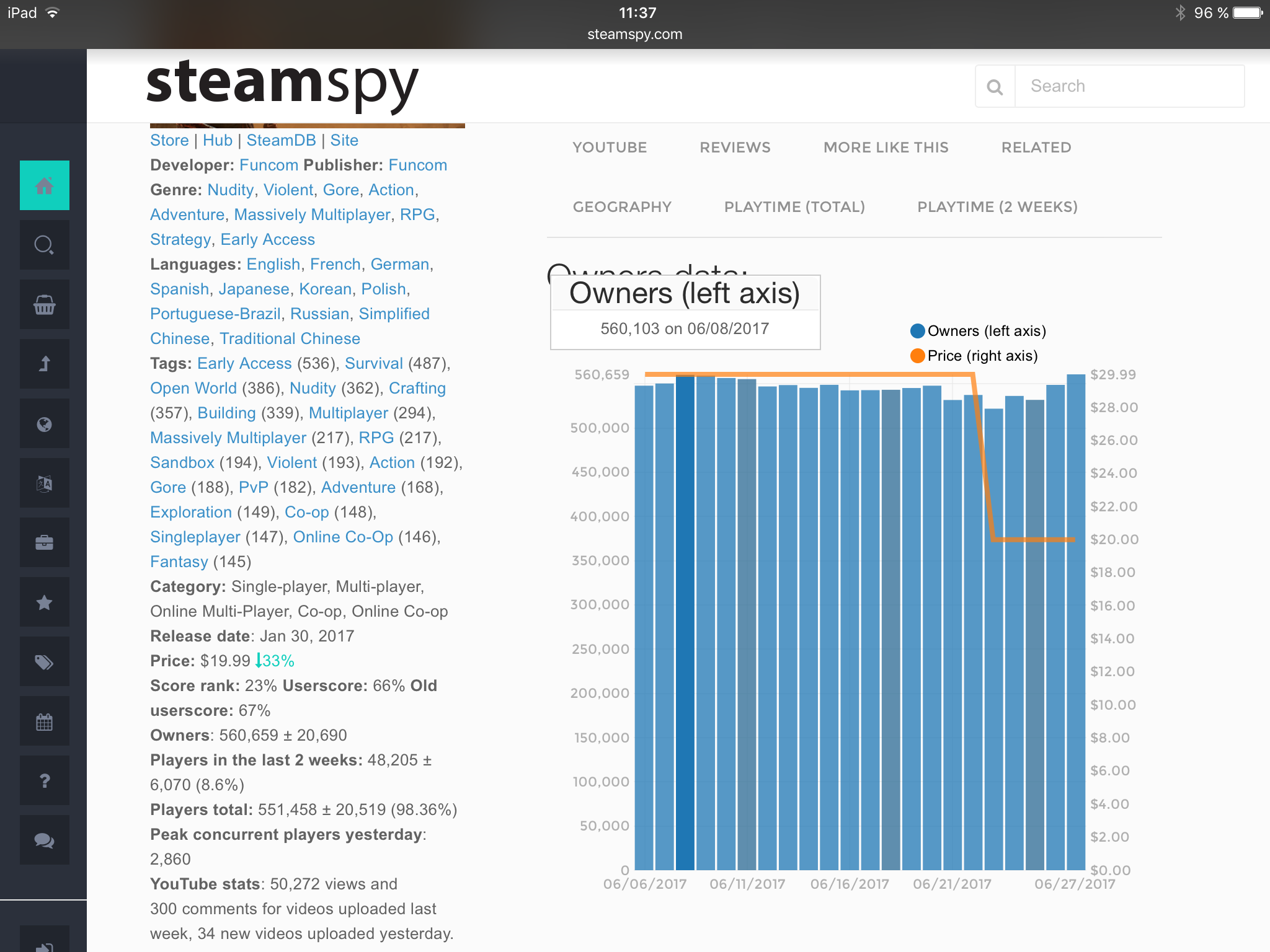Image resolution: width=1270 pixels, height=952 pixels.
Task: Open the Strategy genre link
Action: (x=180, y=239)
